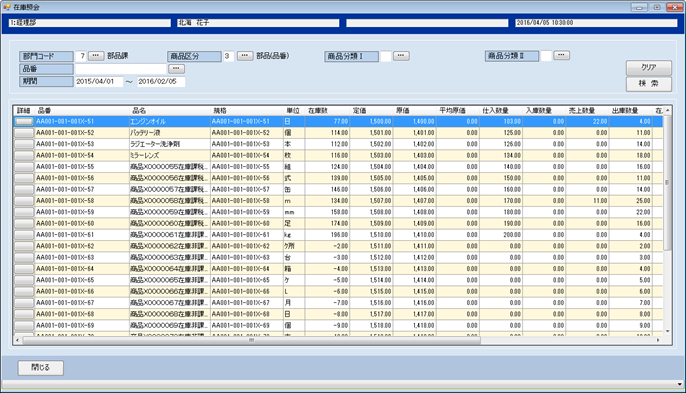
Task: Sort by the 平均原価 column header
Action: (458, 111)
